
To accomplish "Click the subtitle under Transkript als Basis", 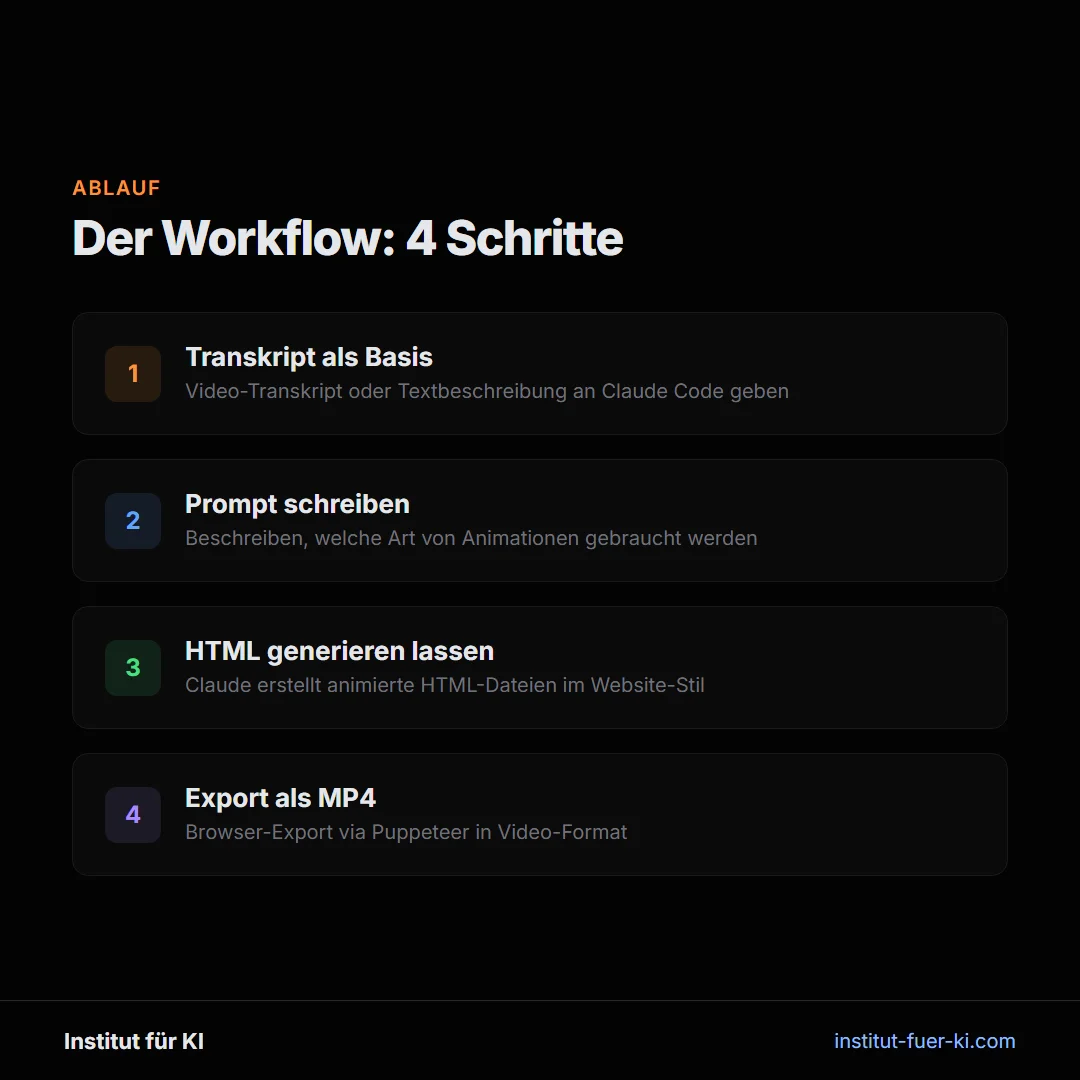I will point(486,391).
